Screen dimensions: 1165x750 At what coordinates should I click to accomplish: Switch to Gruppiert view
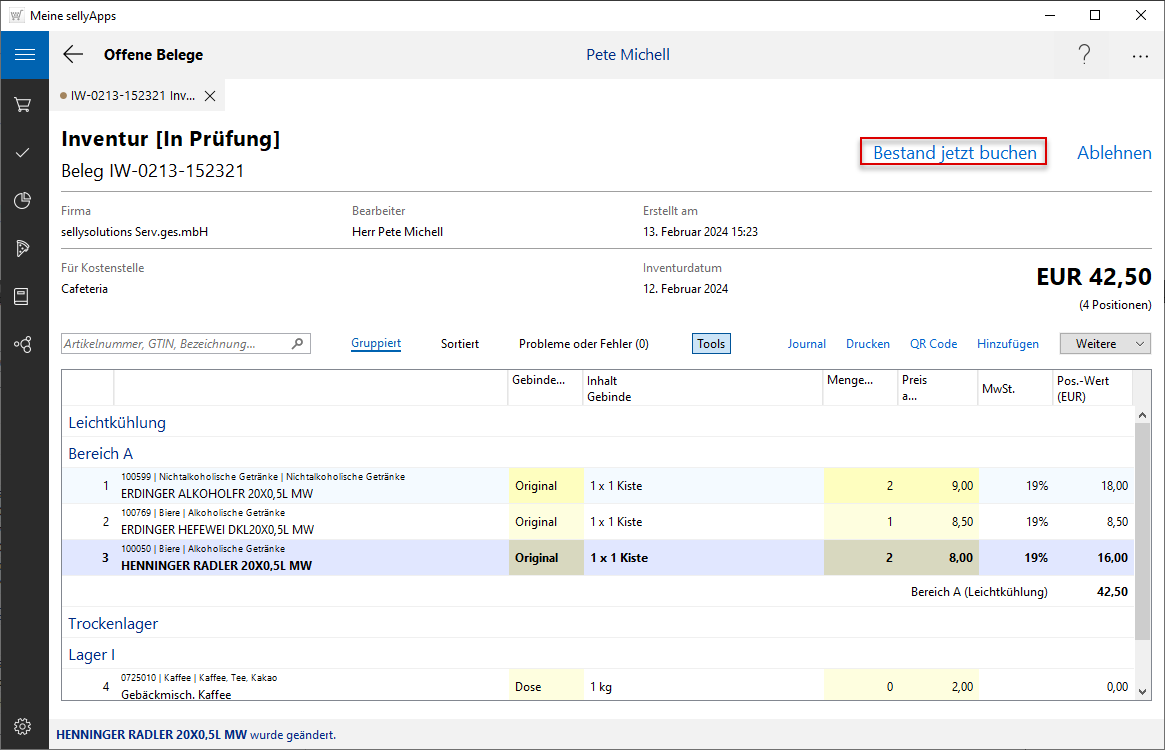(376, 344)
